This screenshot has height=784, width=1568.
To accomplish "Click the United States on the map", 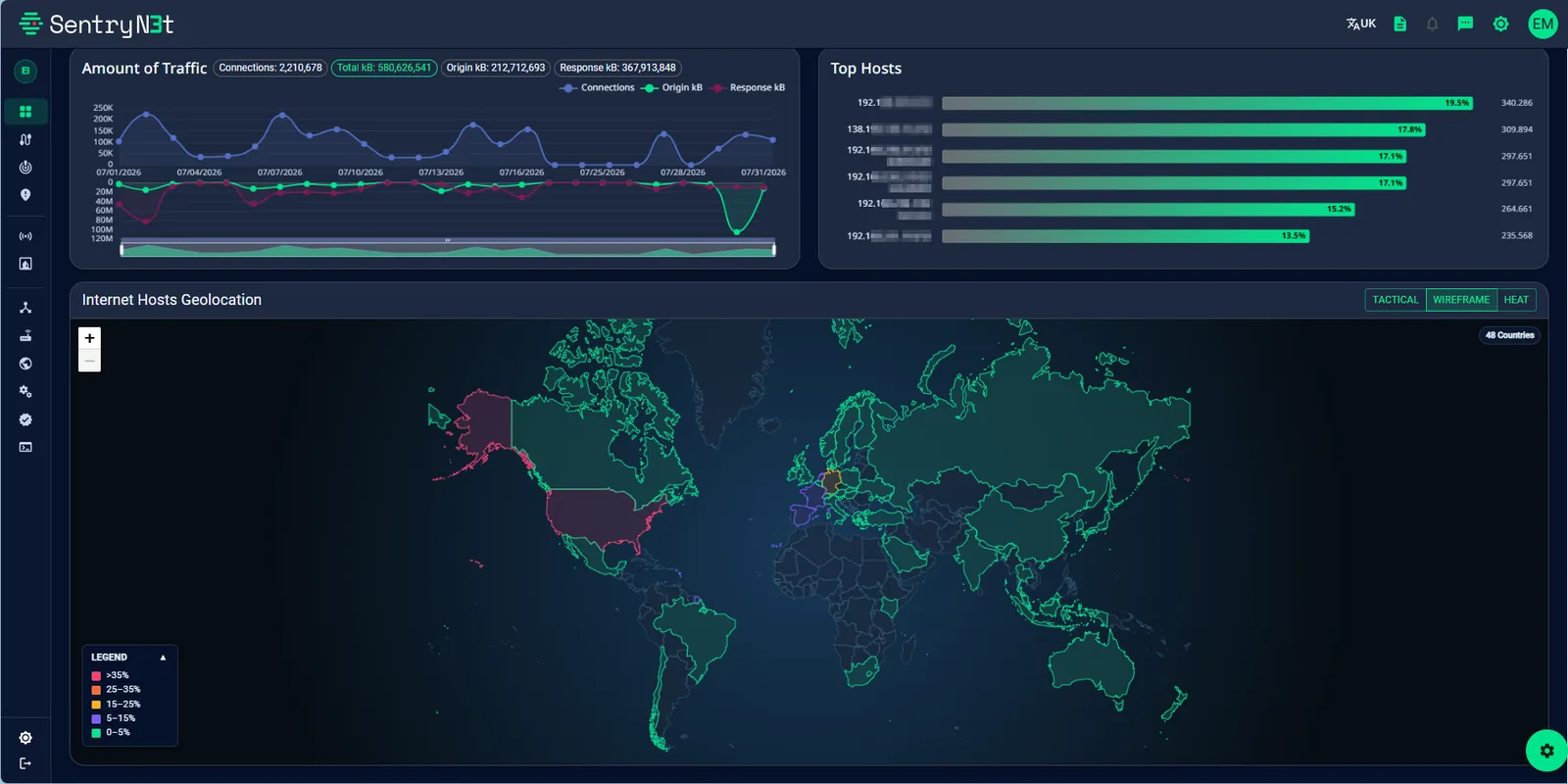I will (600, 515).
